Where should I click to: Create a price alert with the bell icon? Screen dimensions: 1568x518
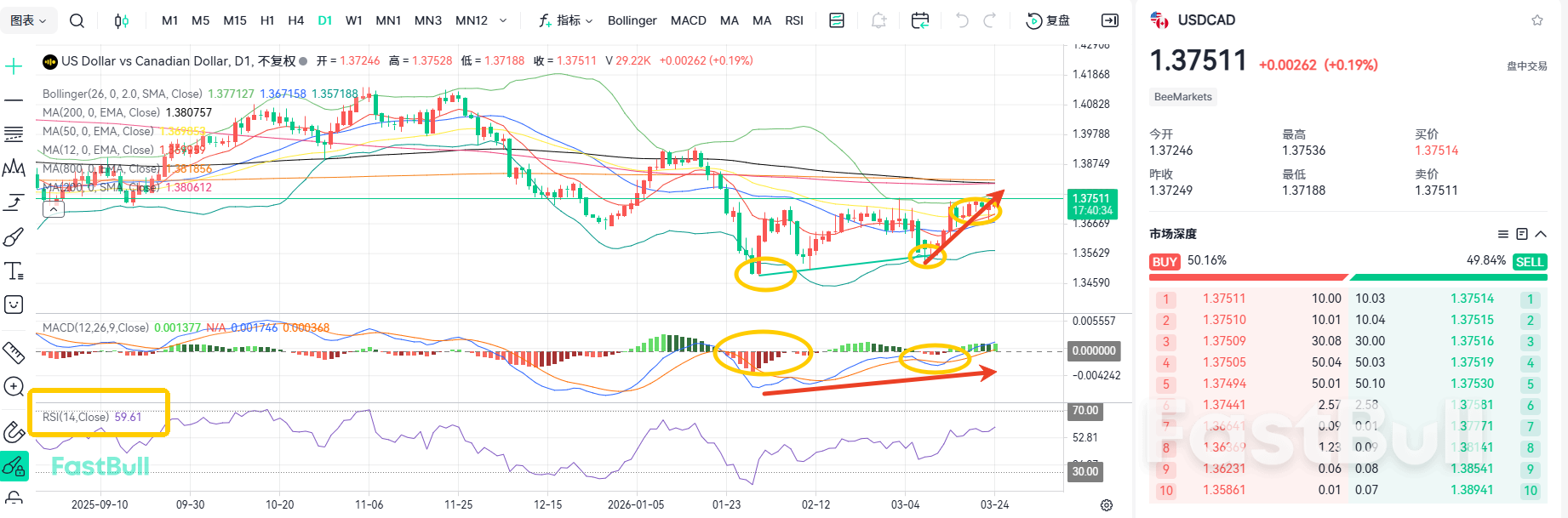878,20
